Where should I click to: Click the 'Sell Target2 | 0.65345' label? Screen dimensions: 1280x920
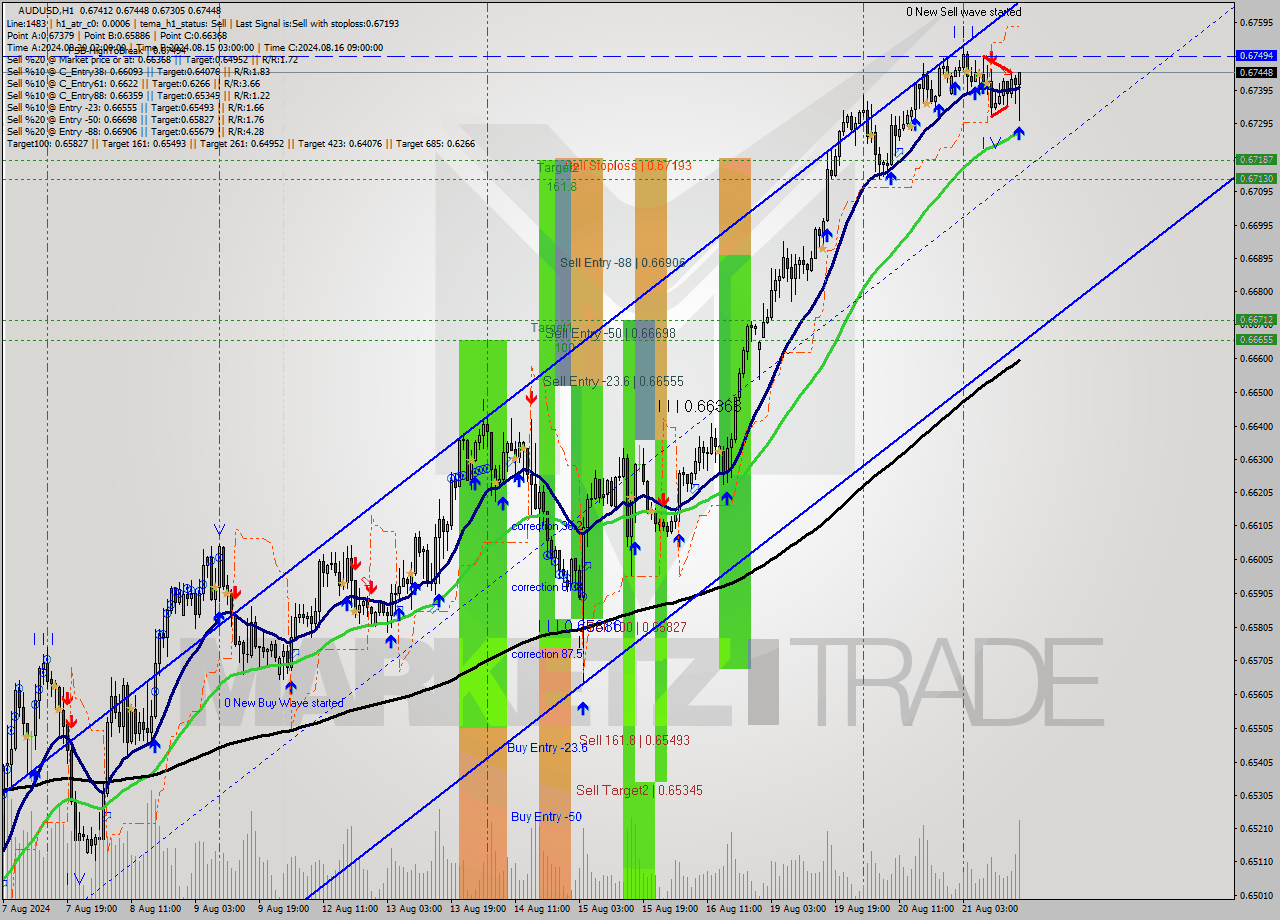click(638, 790)
